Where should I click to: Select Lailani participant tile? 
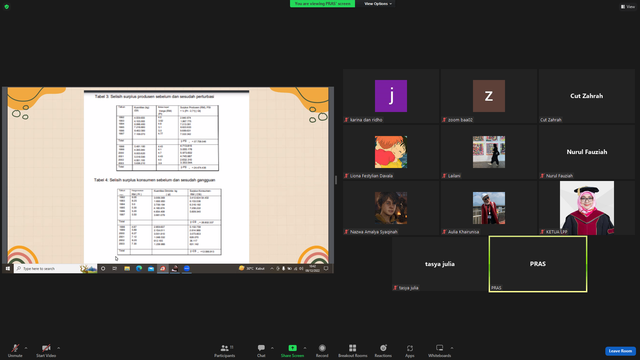(489, 152)
